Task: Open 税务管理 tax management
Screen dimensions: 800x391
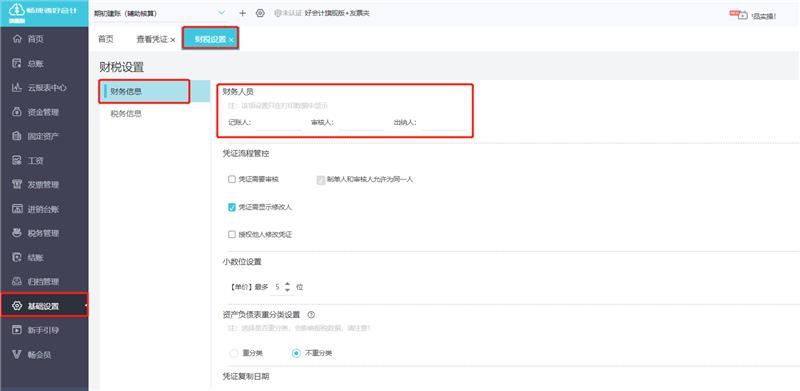Action: pos(44,233)
